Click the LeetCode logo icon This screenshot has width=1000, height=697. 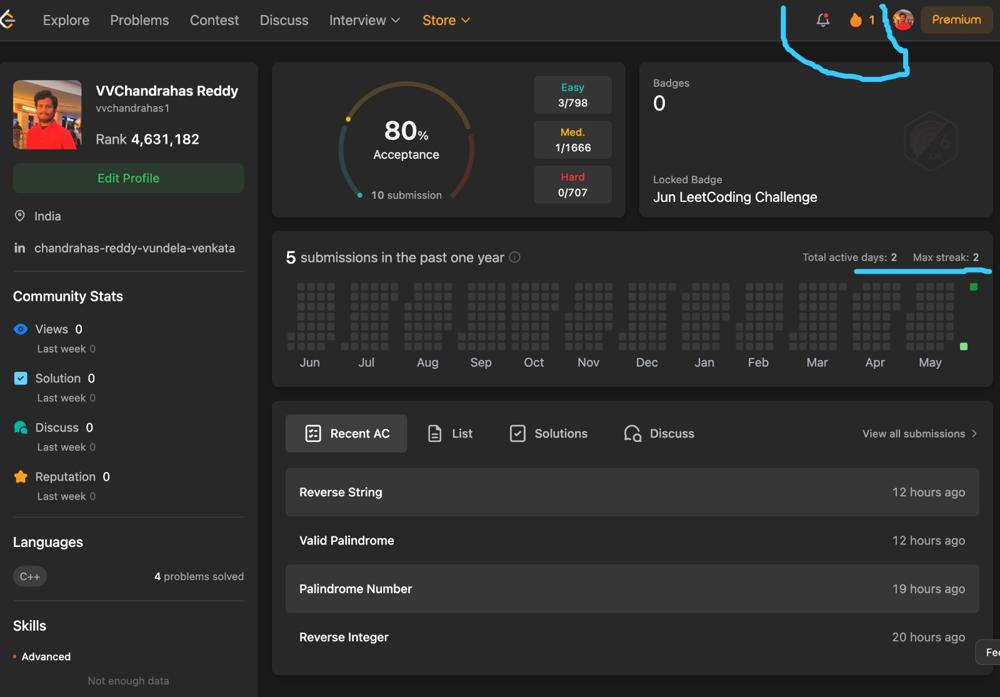(6, 20)
